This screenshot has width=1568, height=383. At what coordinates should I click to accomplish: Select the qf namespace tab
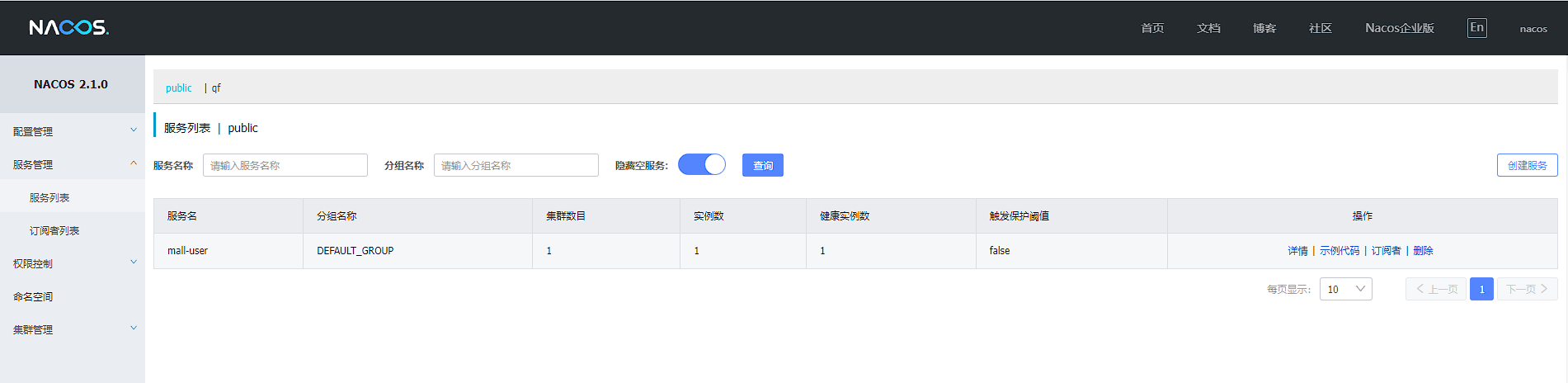216,87
